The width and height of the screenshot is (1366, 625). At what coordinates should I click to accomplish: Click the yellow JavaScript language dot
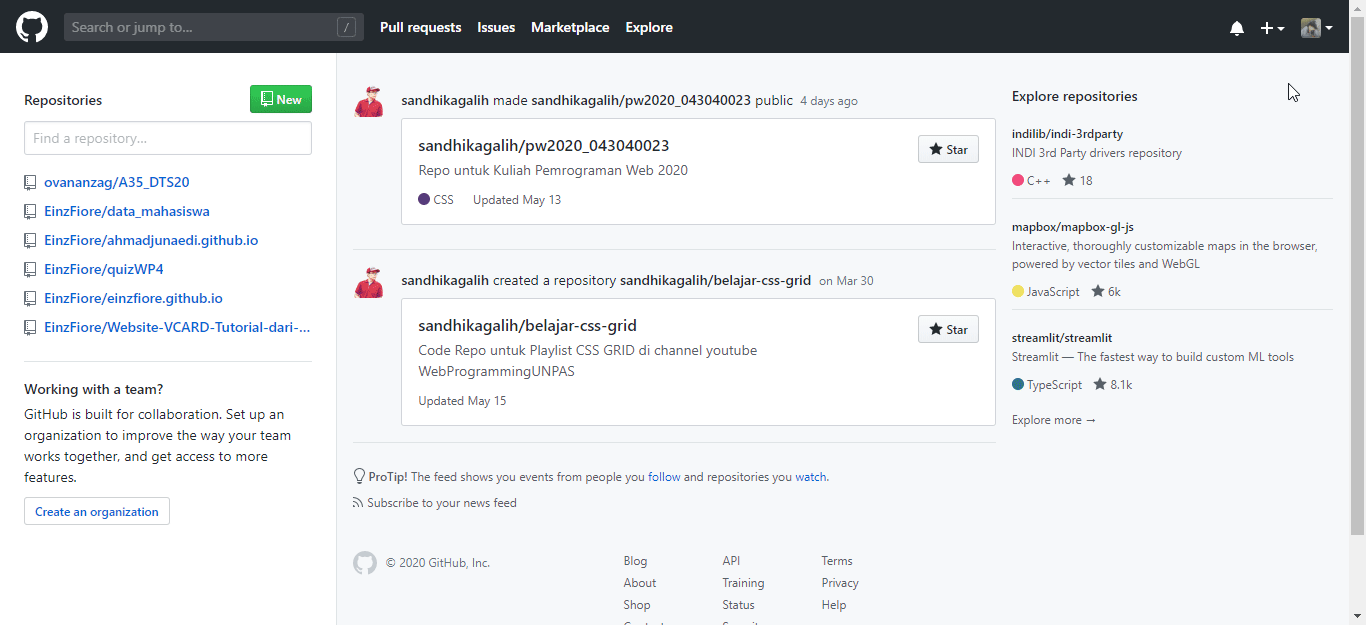[x=1018, y=292]
